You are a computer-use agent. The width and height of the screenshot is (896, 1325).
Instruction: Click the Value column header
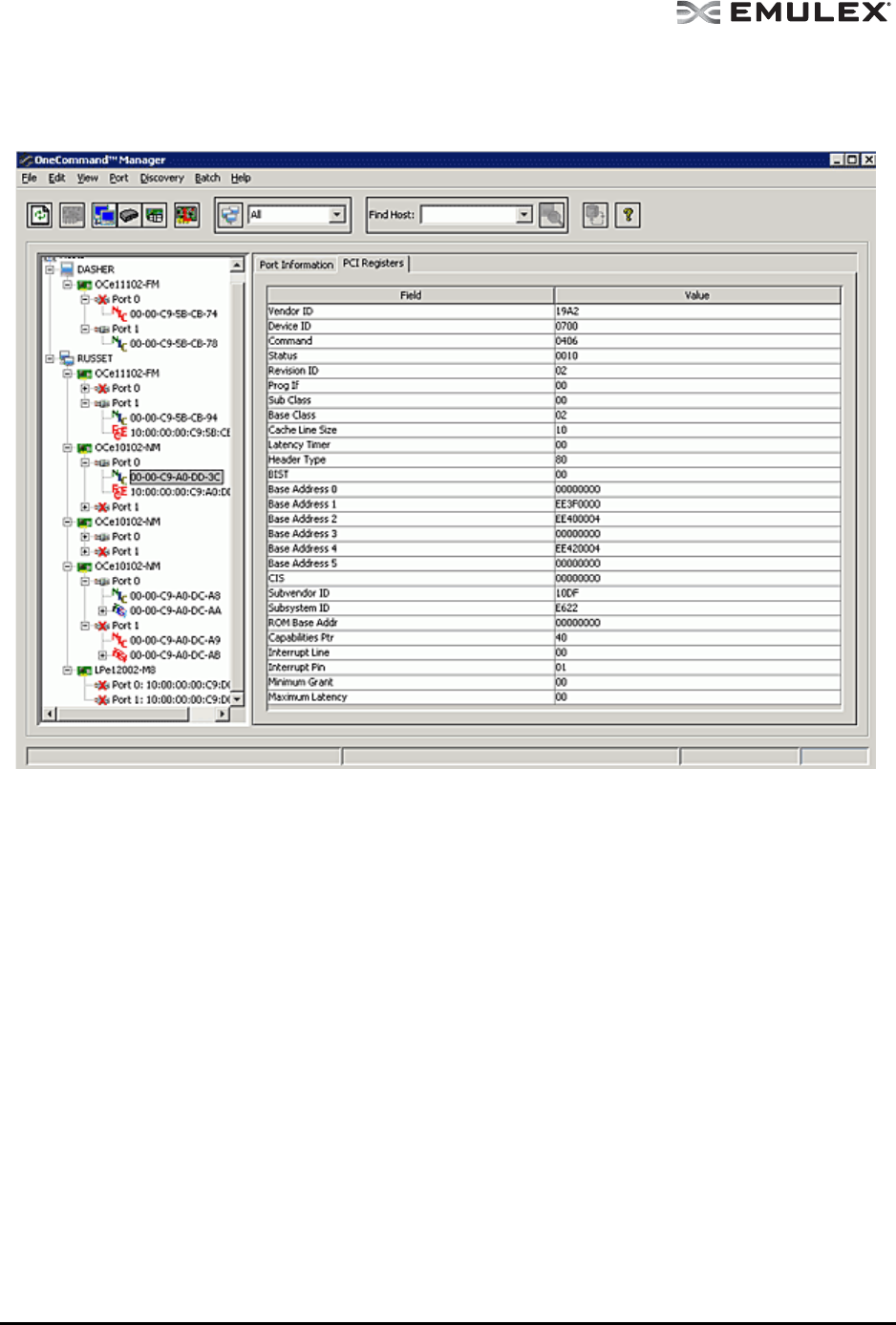click(697, 295)
